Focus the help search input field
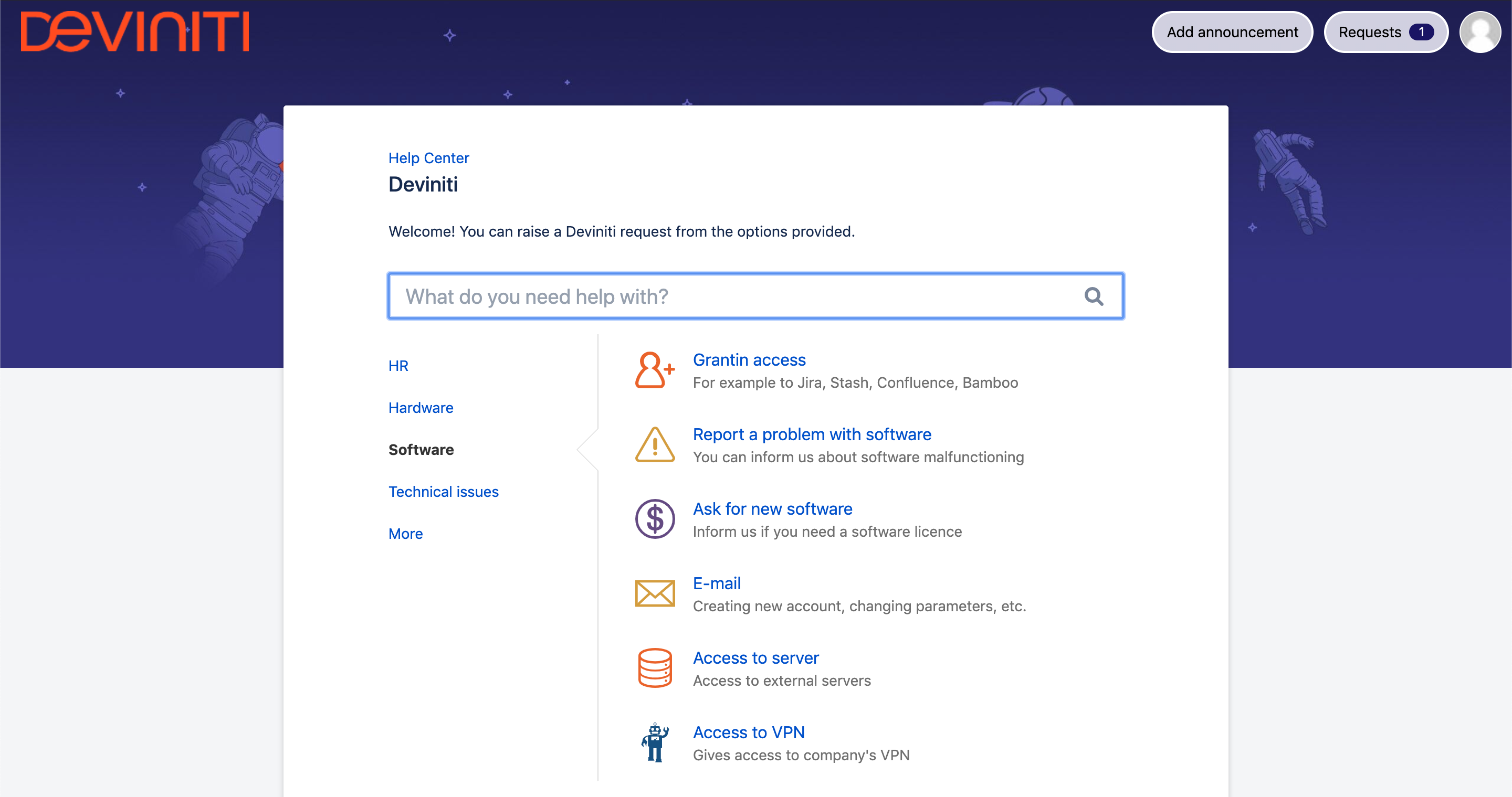The width and height of the screenshot is (1512, 797). [734, 296]
